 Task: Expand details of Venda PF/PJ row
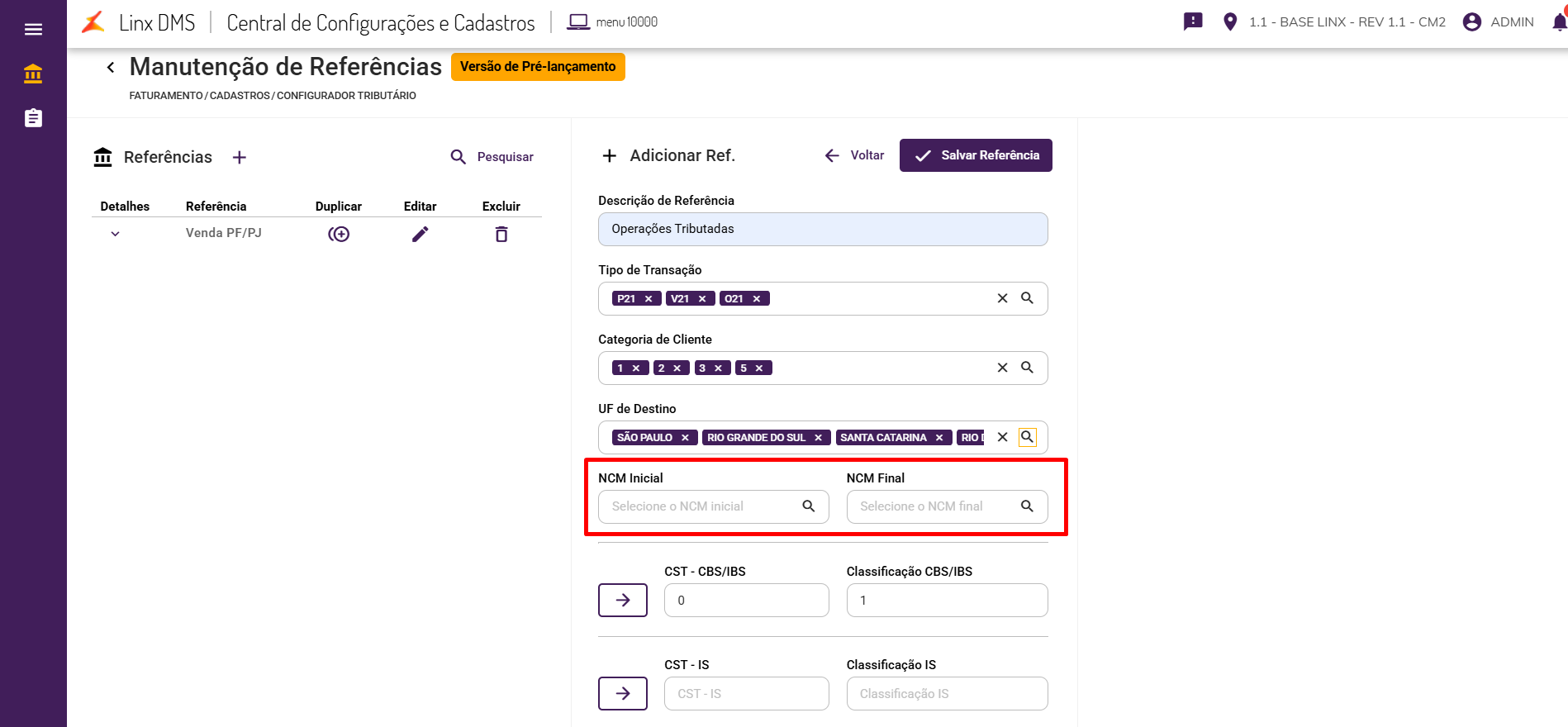[116, 234]
